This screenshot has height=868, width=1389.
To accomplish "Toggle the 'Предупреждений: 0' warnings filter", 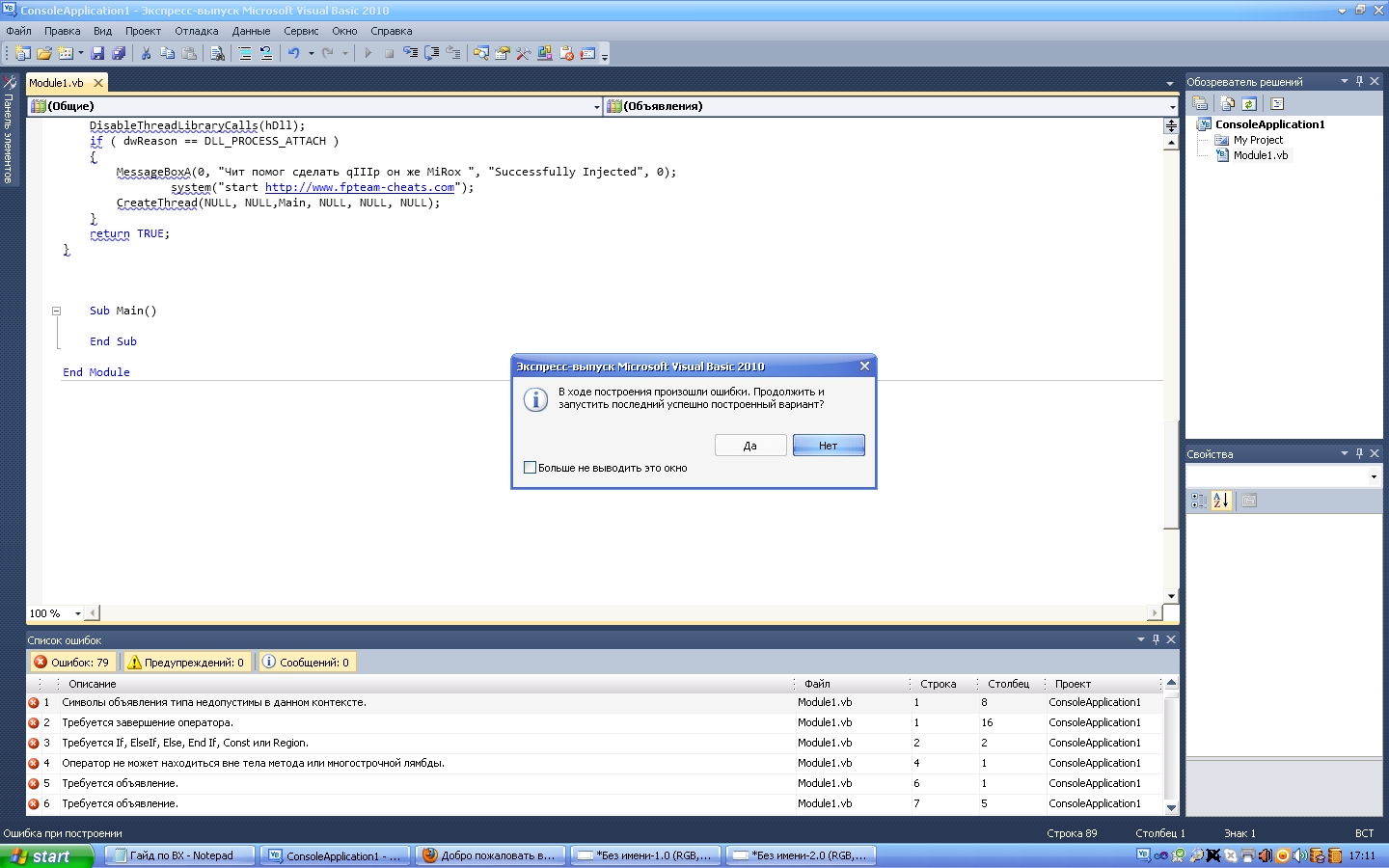I will [187, 663].
